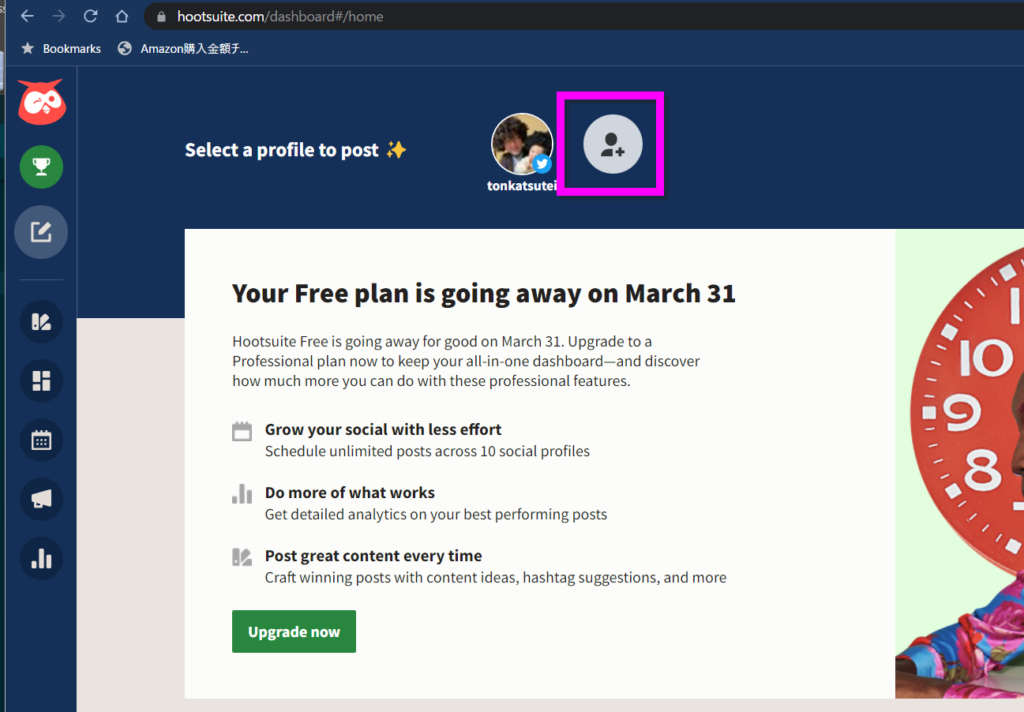Open the Amazon bookmark in bookmarks bar
This screenshot has height=712, width=1024.
184,48
